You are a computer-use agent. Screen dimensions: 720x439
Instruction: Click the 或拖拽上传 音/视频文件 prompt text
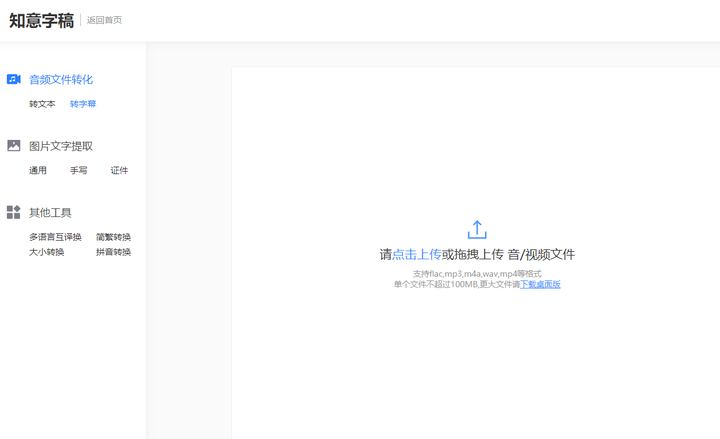508,254
